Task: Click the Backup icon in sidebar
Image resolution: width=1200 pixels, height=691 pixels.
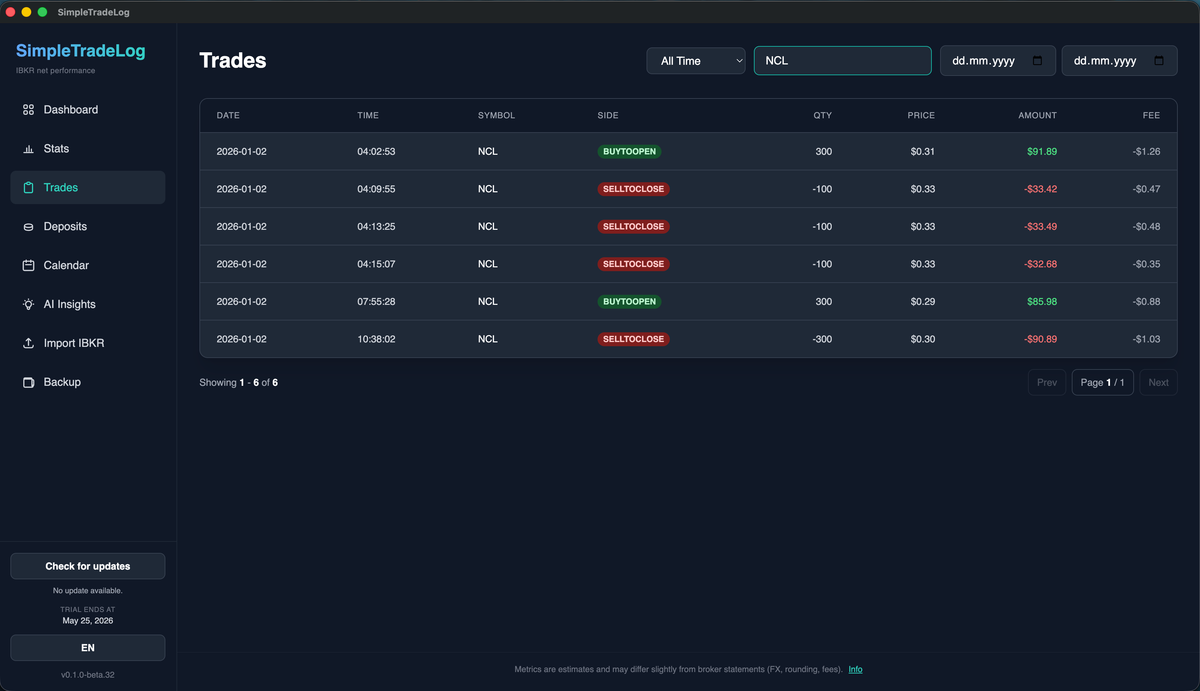Action: click(x=28, y=382)
